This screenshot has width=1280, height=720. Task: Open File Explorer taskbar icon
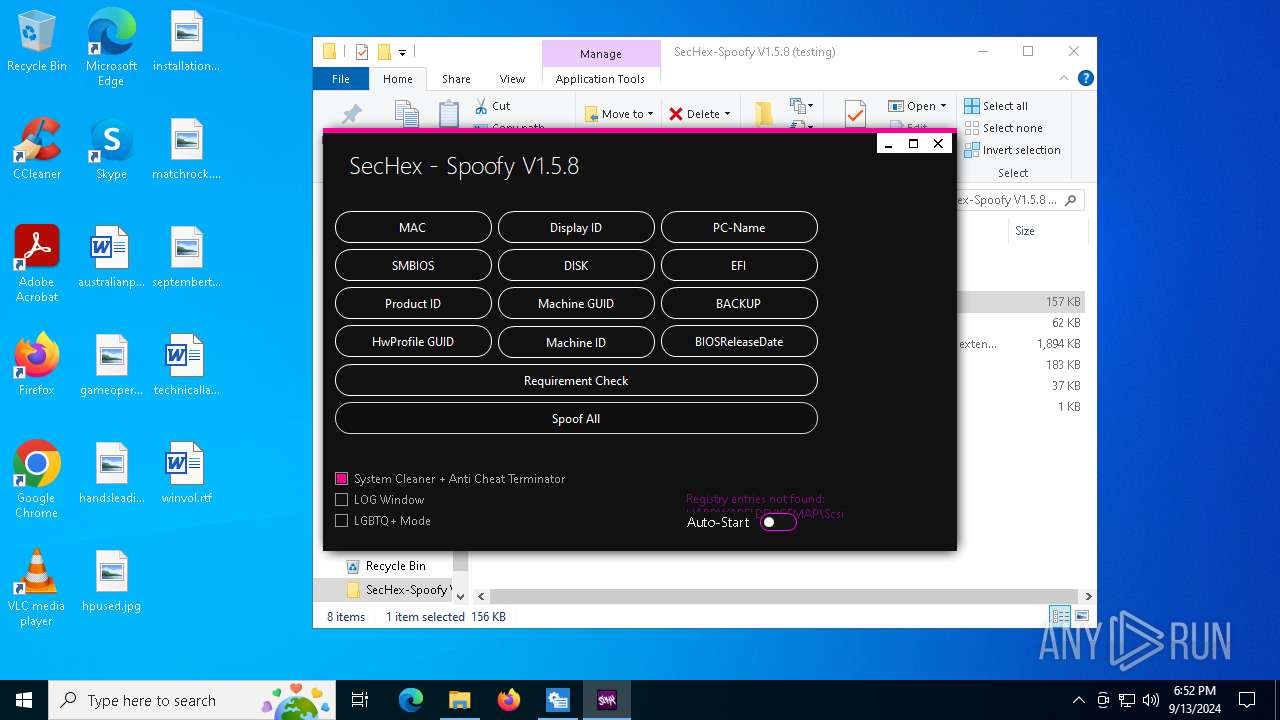pos(459,700)
